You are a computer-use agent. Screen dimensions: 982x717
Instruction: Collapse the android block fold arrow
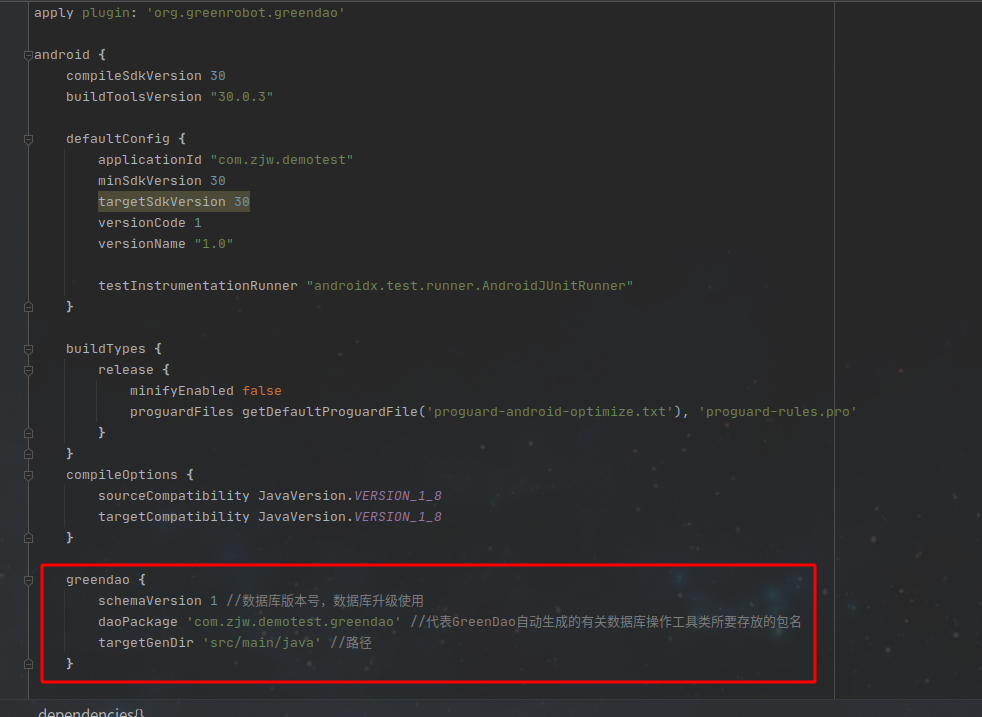pos(28,55)
